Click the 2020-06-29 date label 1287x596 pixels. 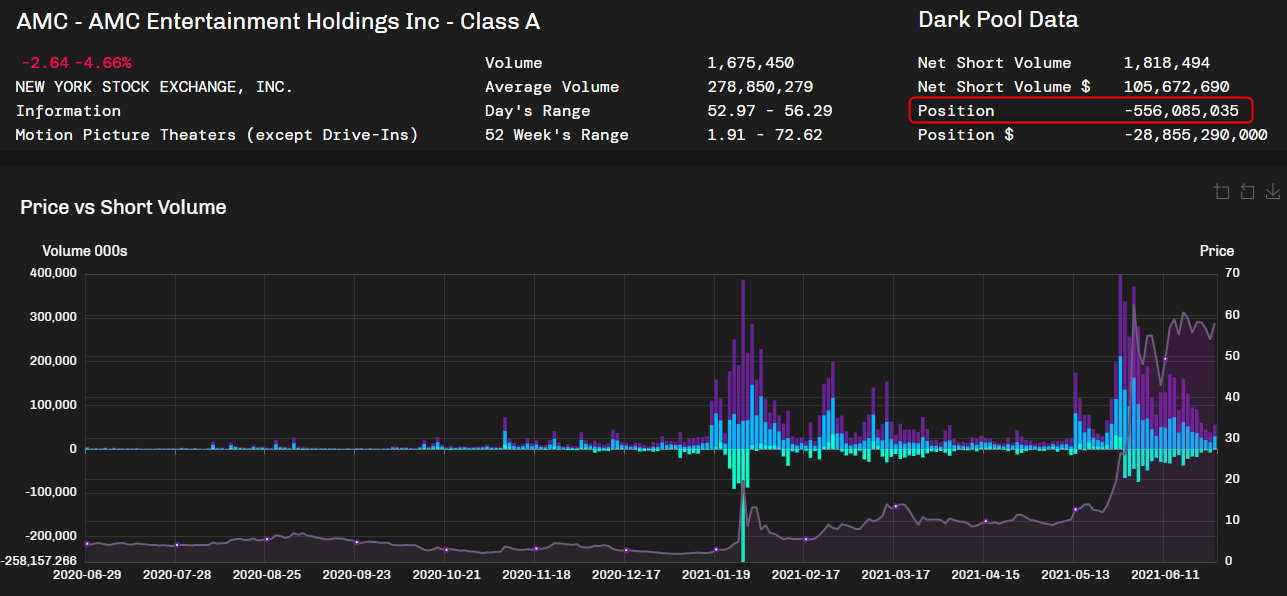(x=86, y=575)
